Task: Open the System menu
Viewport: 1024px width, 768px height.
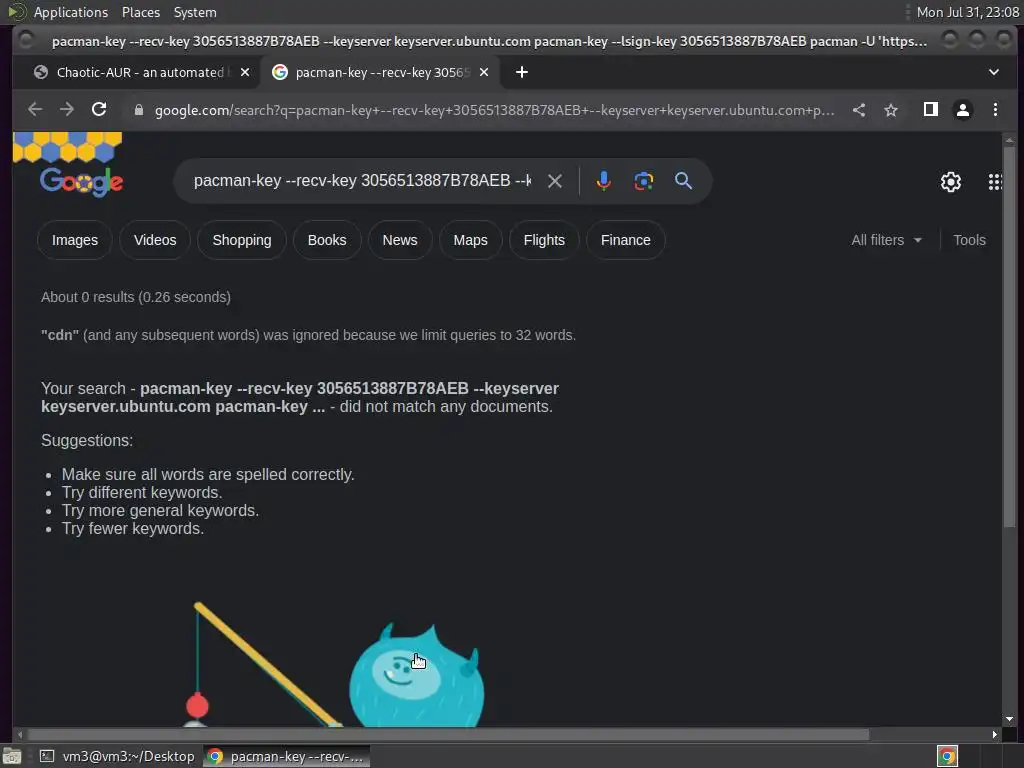Action: pyautogui.click(x=195, y=12)
